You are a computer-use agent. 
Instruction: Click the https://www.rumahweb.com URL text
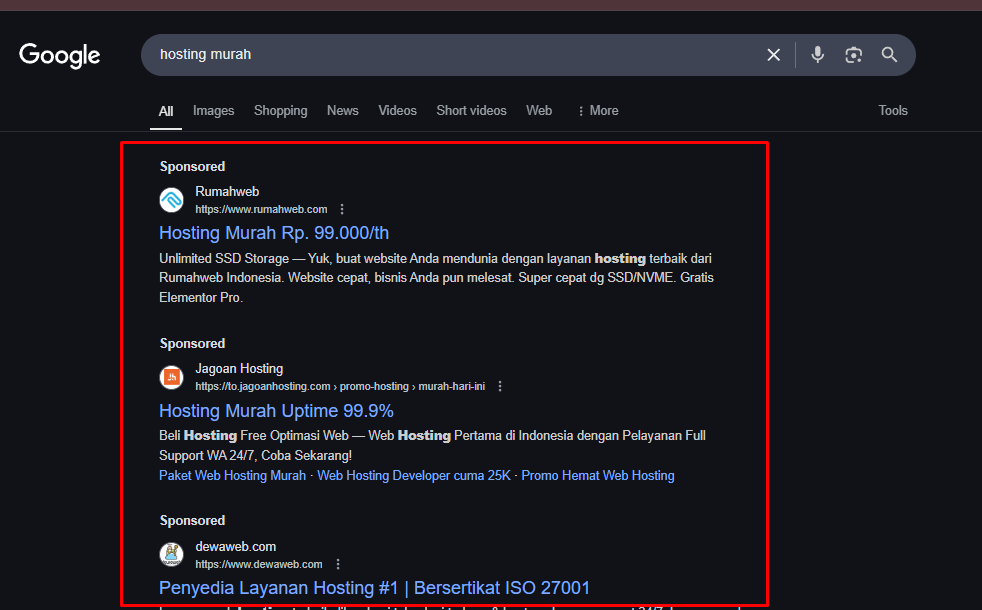pyautogui.click(x=261, y=209)
